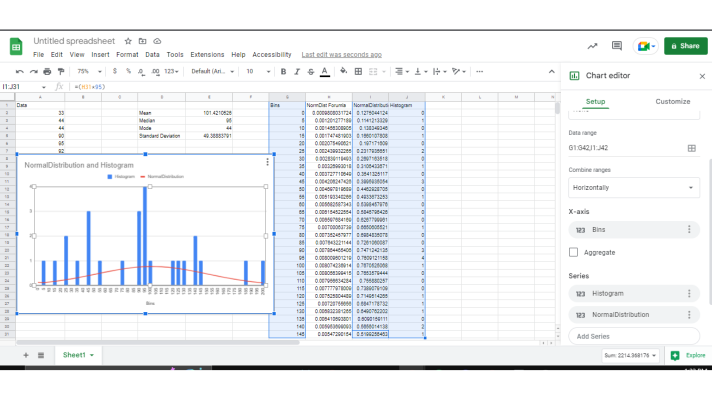Open the number format 123 dropdown

pos(171,71)
